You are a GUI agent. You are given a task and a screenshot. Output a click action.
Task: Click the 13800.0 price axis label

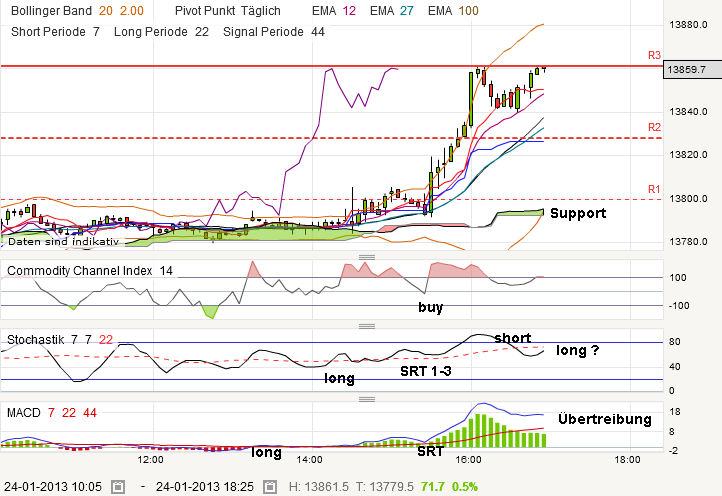[x=688, y=198]
